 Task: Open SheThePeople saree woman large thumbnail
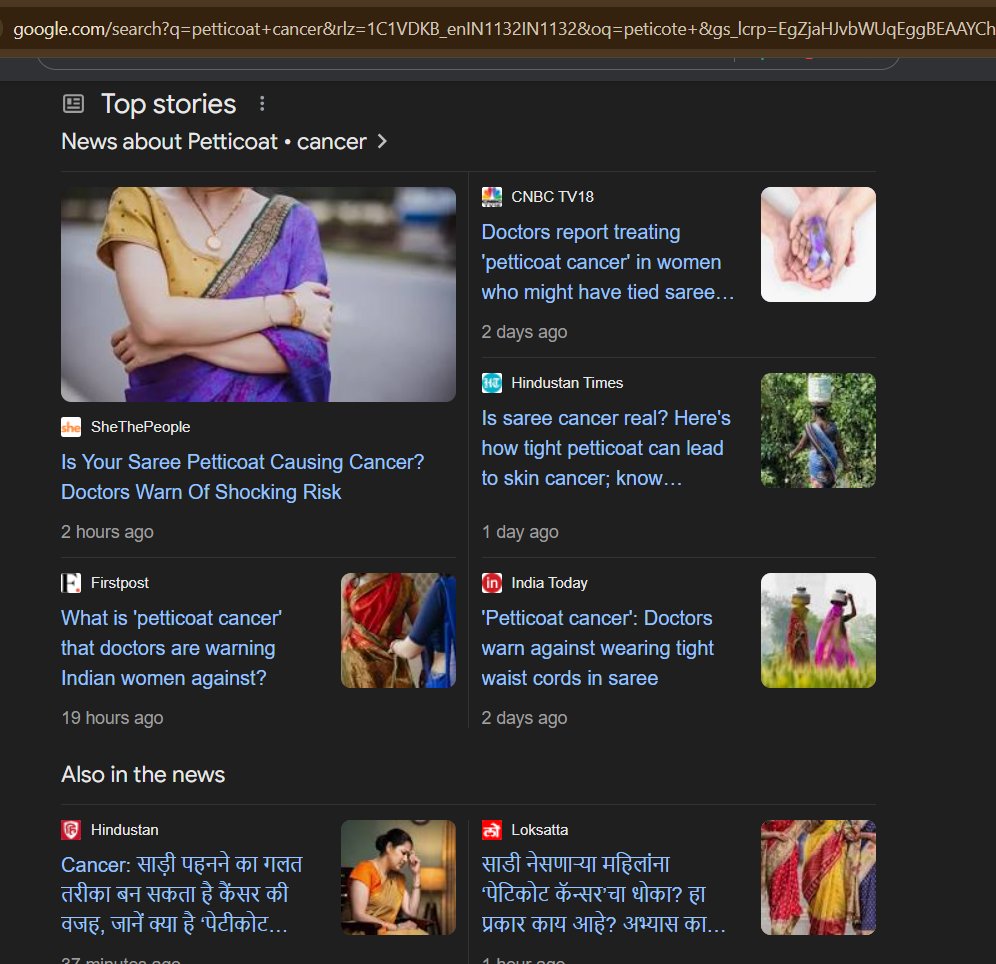[258, 294]
